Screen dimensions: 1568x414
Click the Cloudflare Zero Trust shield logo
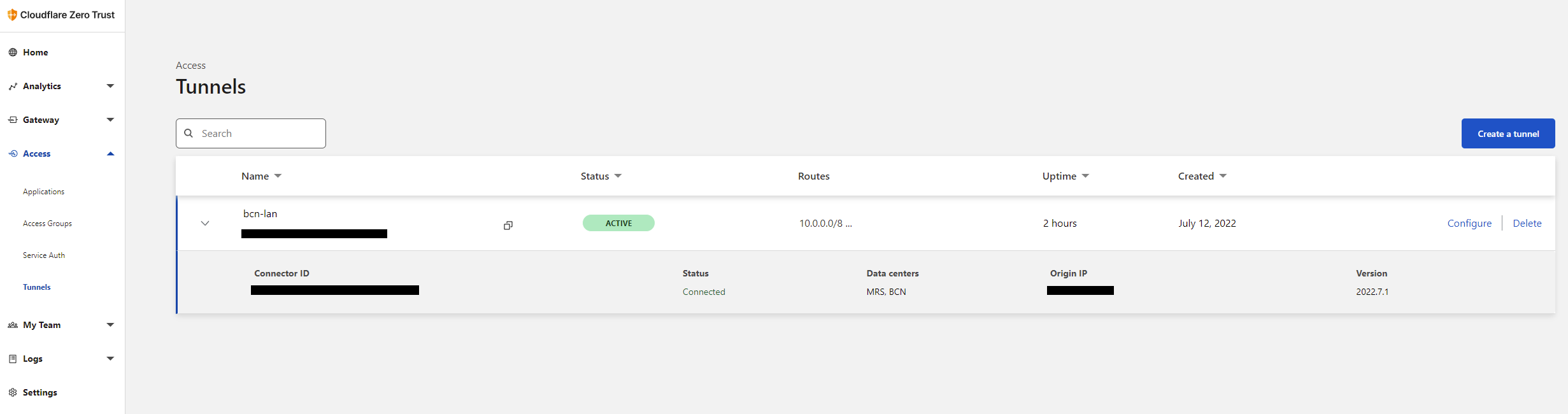pos(12,15)
